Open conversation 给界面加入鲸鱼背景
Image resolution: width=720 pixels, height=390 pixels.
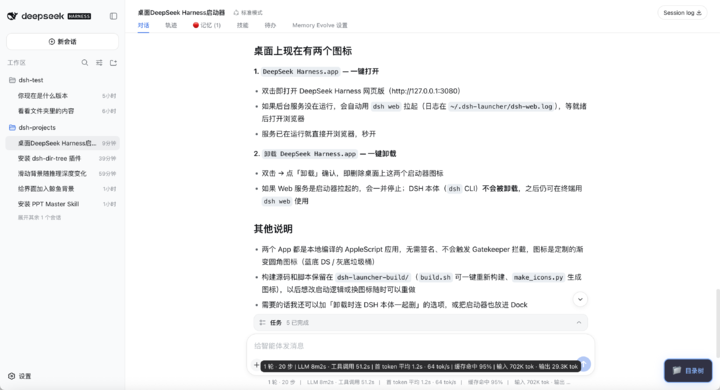tap(62, 188)
